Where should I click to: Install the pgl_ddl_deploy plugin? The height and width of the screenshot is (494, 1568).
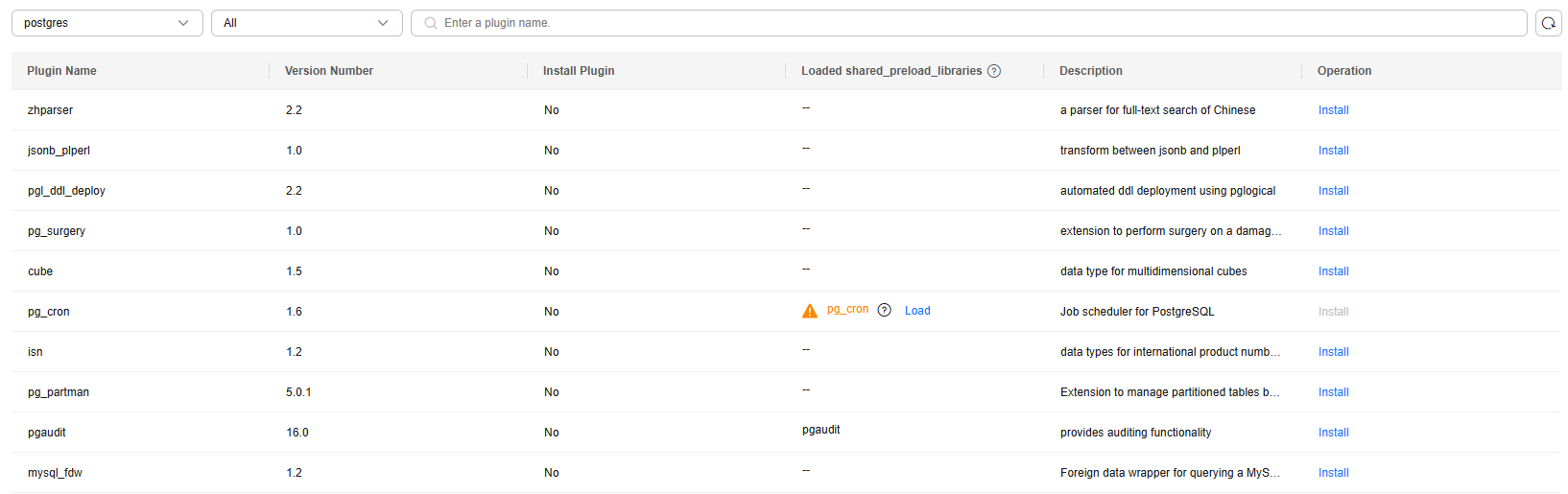1333,191
